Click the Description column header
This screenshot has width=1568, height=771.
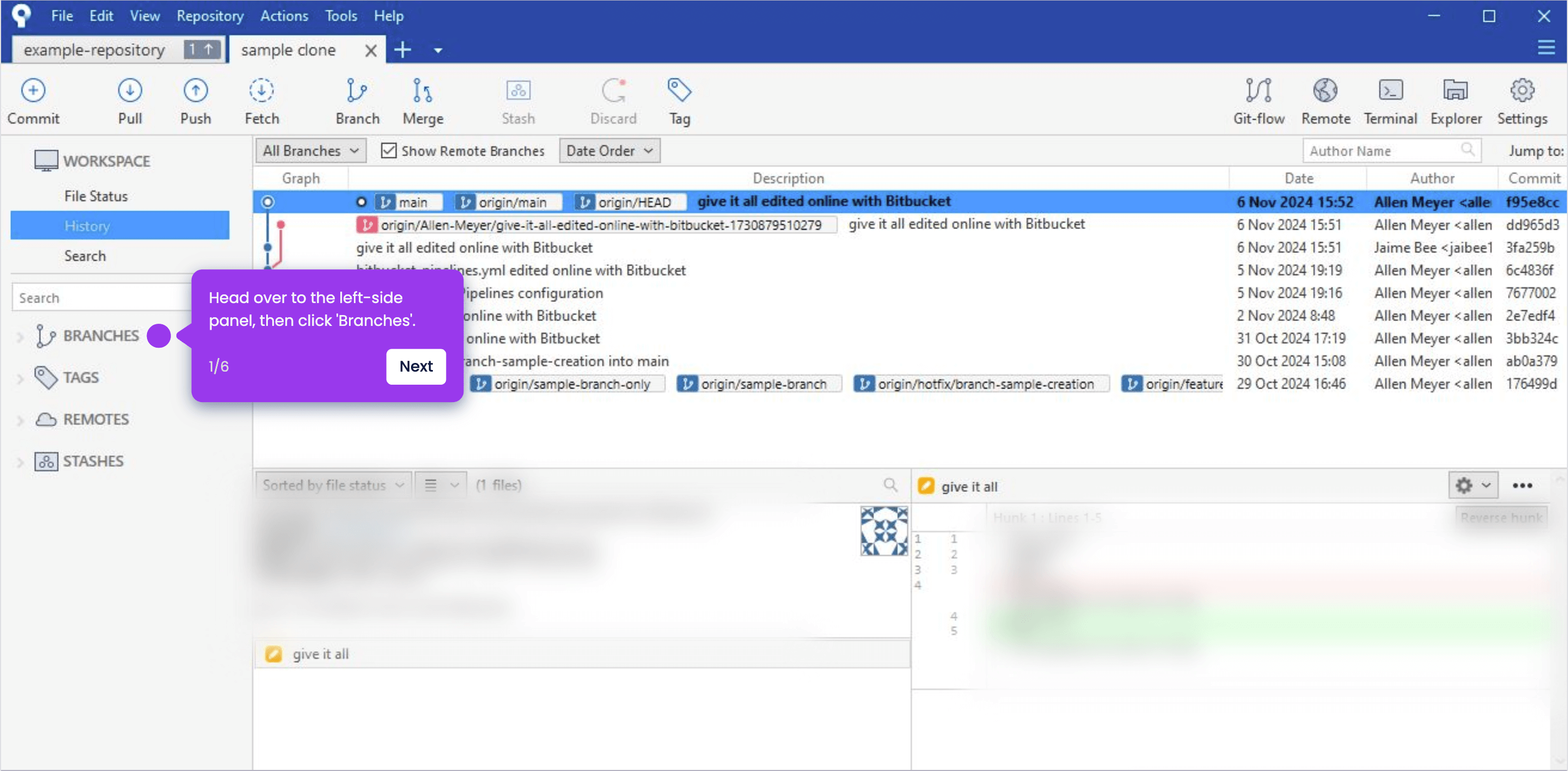(788, 178)
